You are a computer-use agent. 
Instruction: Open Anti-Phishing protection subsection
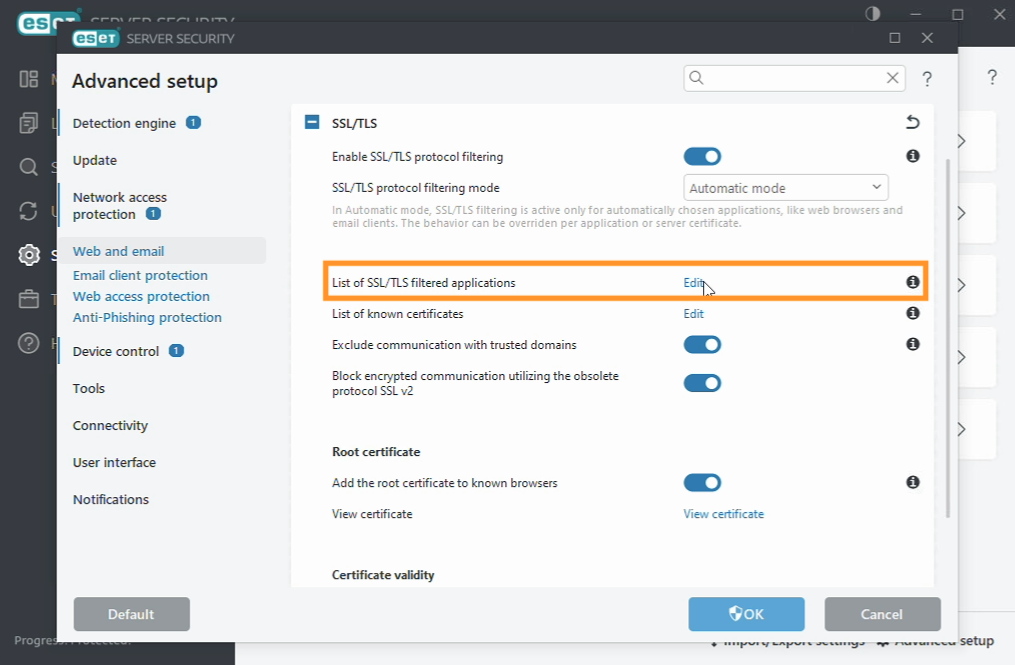pos(147,317)
